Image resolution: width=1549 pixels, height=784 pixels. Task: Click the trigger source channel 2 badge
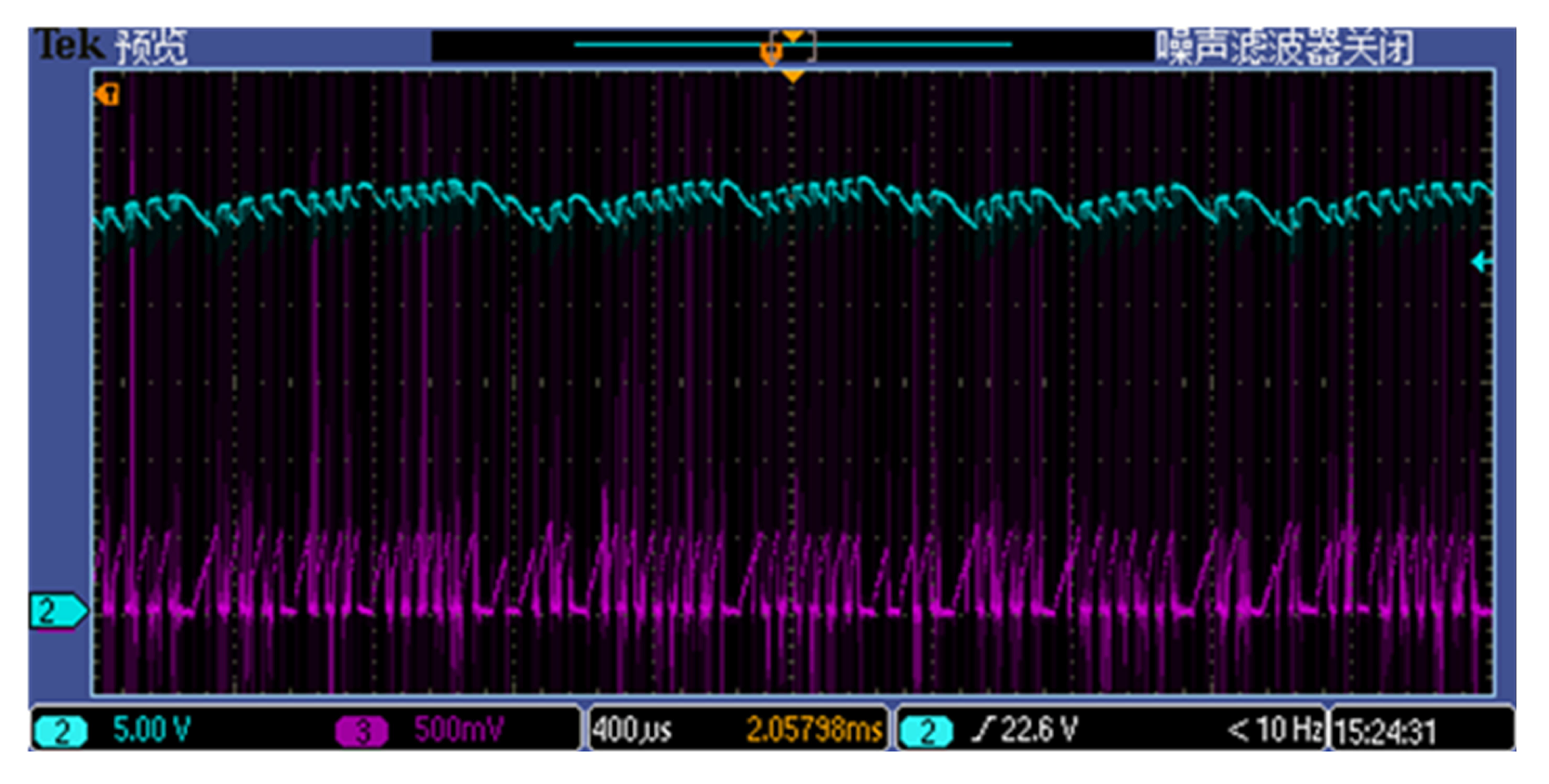pos(926,731)
